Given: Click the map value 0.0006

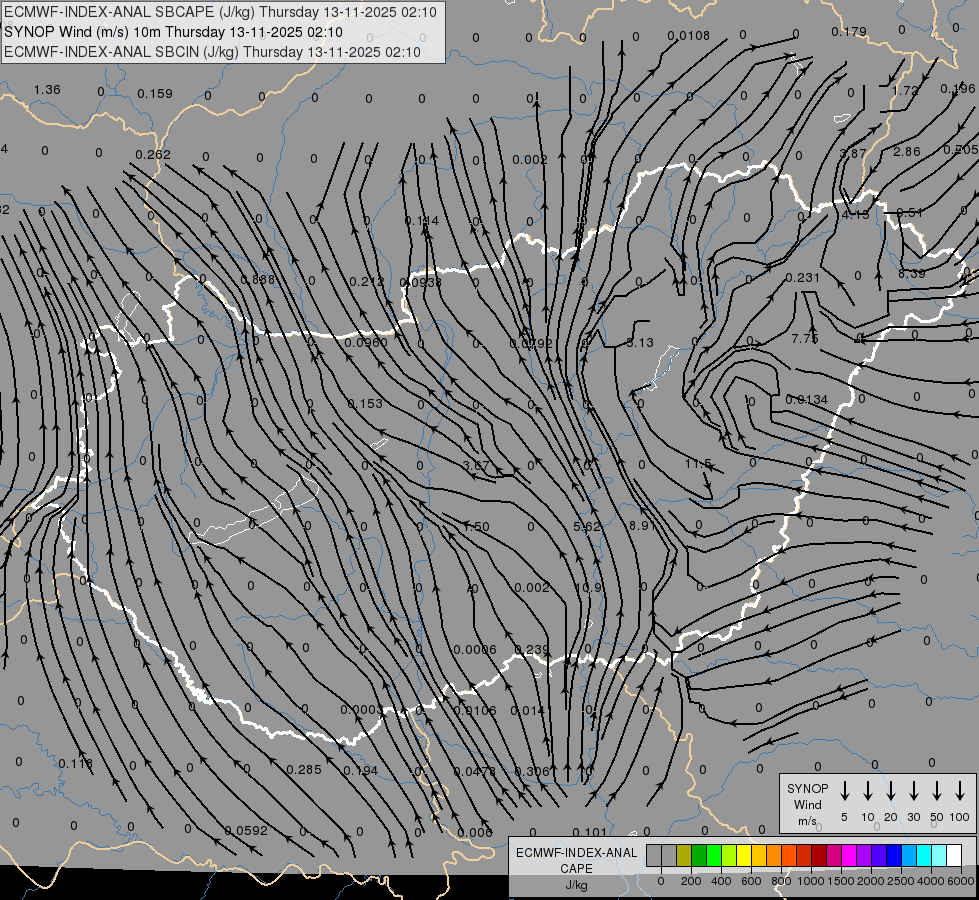Looking at the screenshot, I should (475, 650).
